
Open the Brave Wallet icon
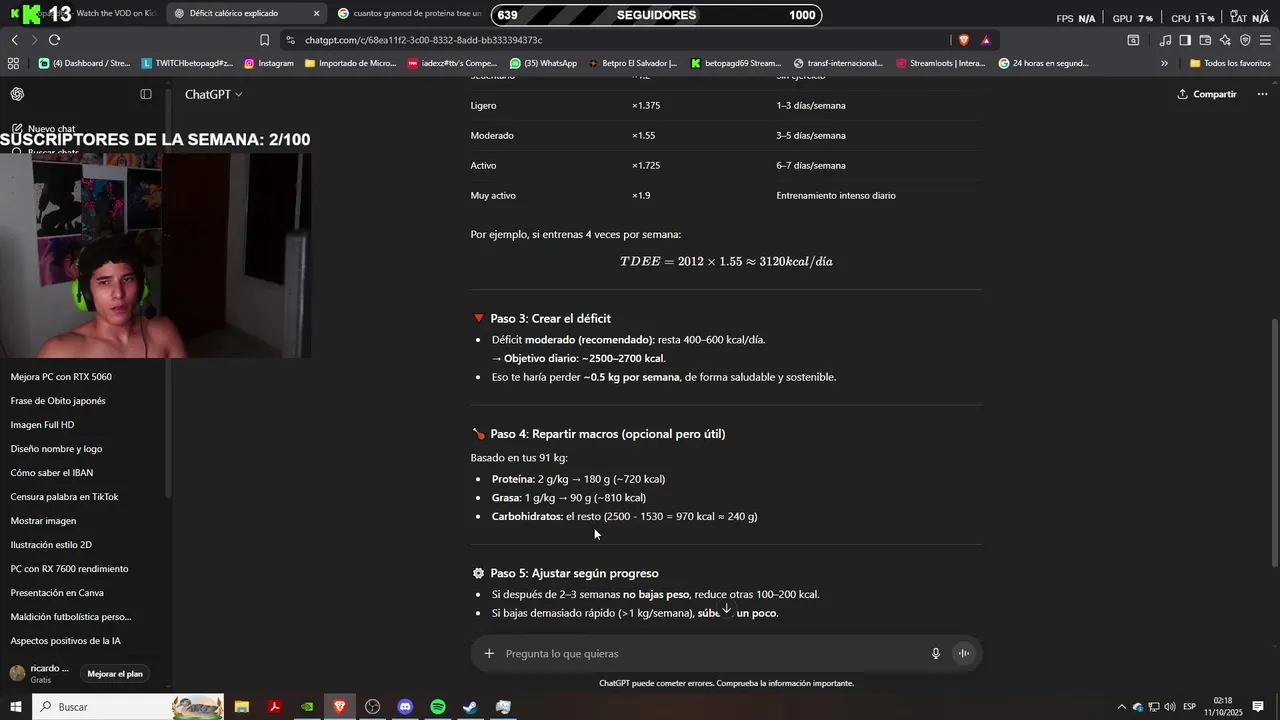click(1205, 40)
